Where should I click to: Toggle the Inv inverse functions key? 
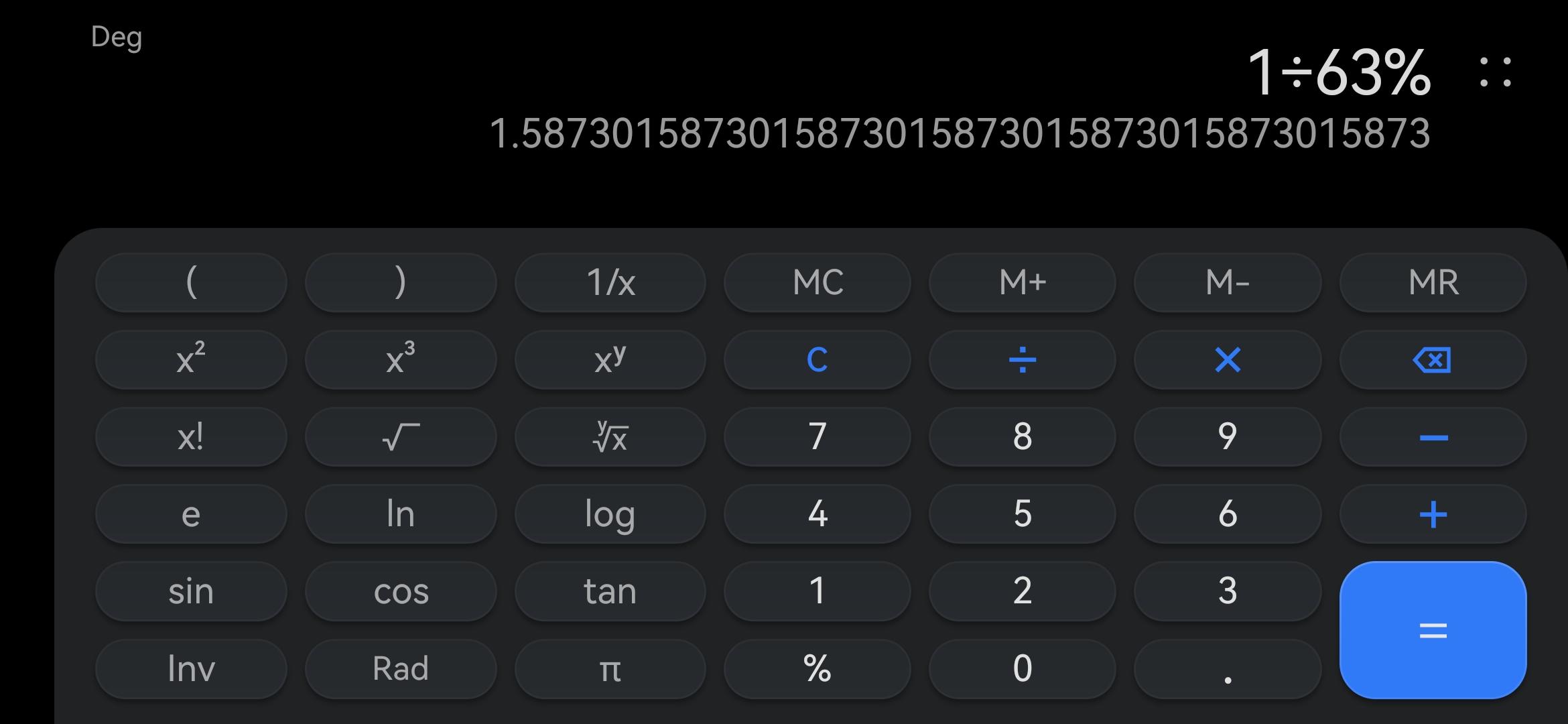click(191, 669)
